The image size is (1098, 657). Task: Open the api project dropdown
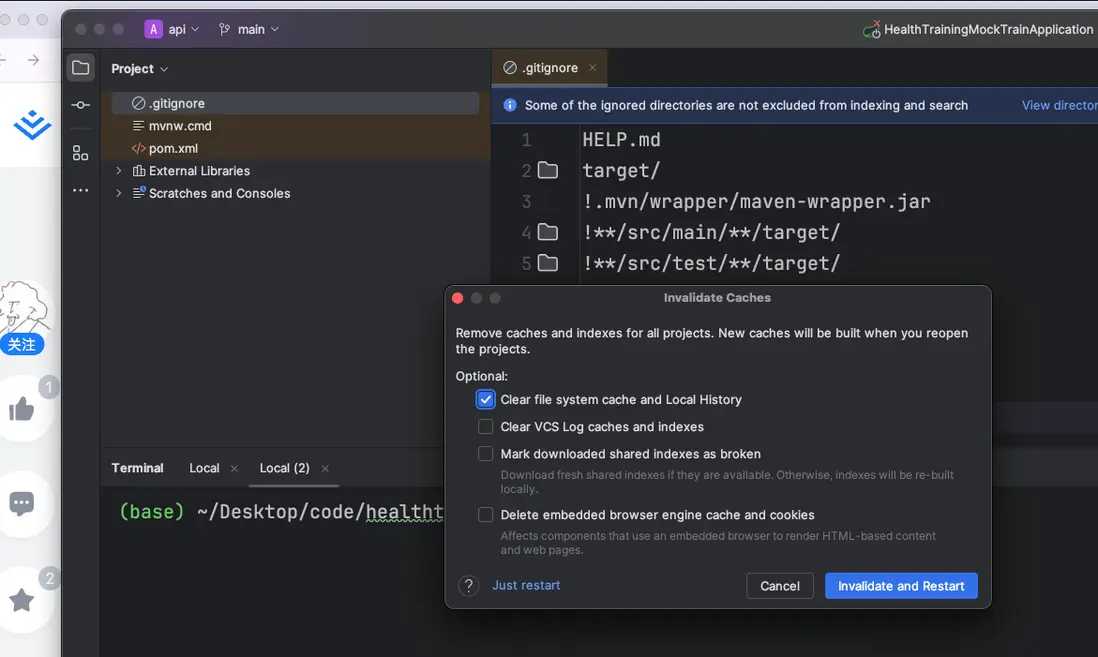pyautogui.click(x=173, y=29)
